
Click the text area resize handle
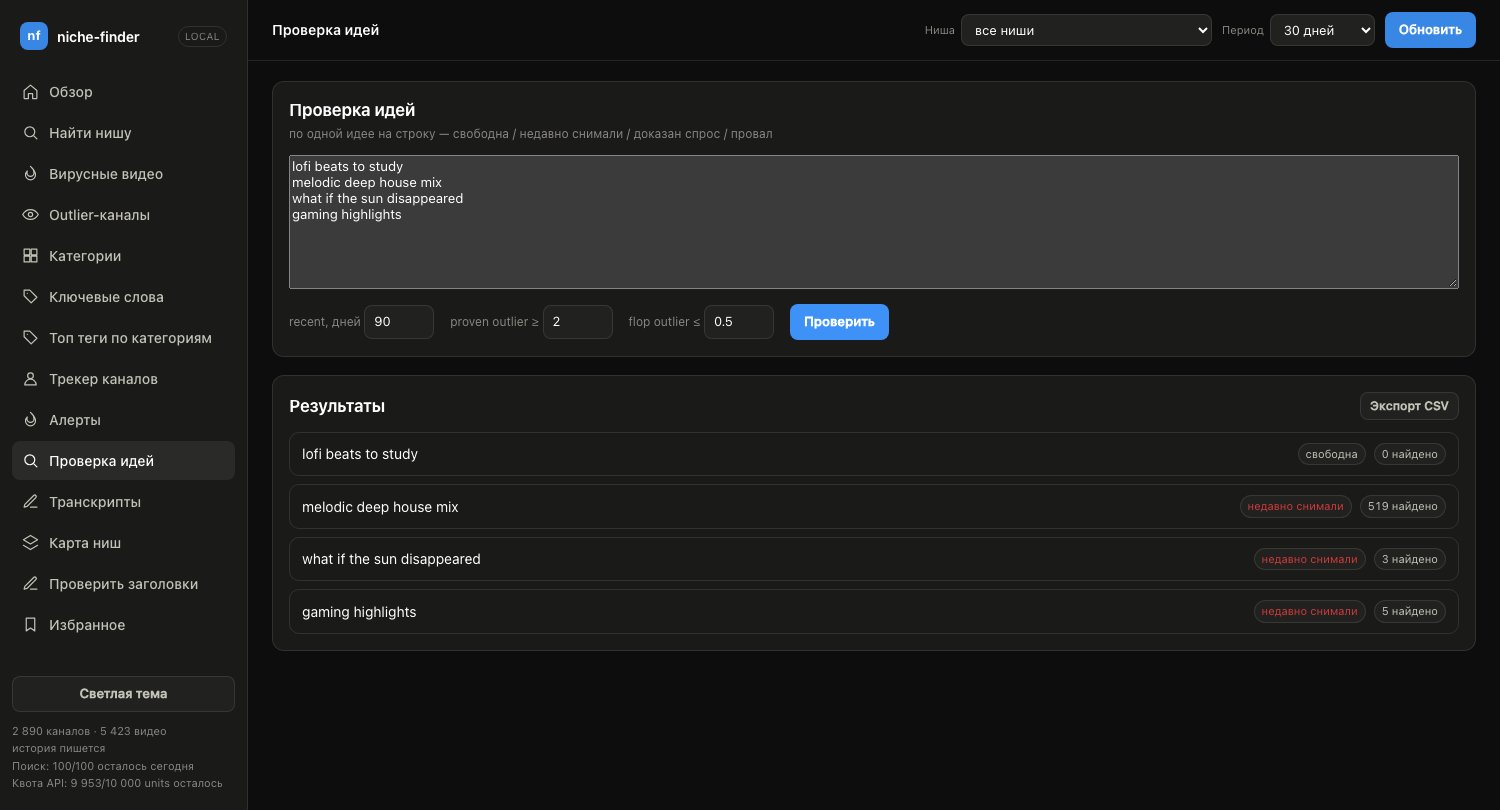1452,282
